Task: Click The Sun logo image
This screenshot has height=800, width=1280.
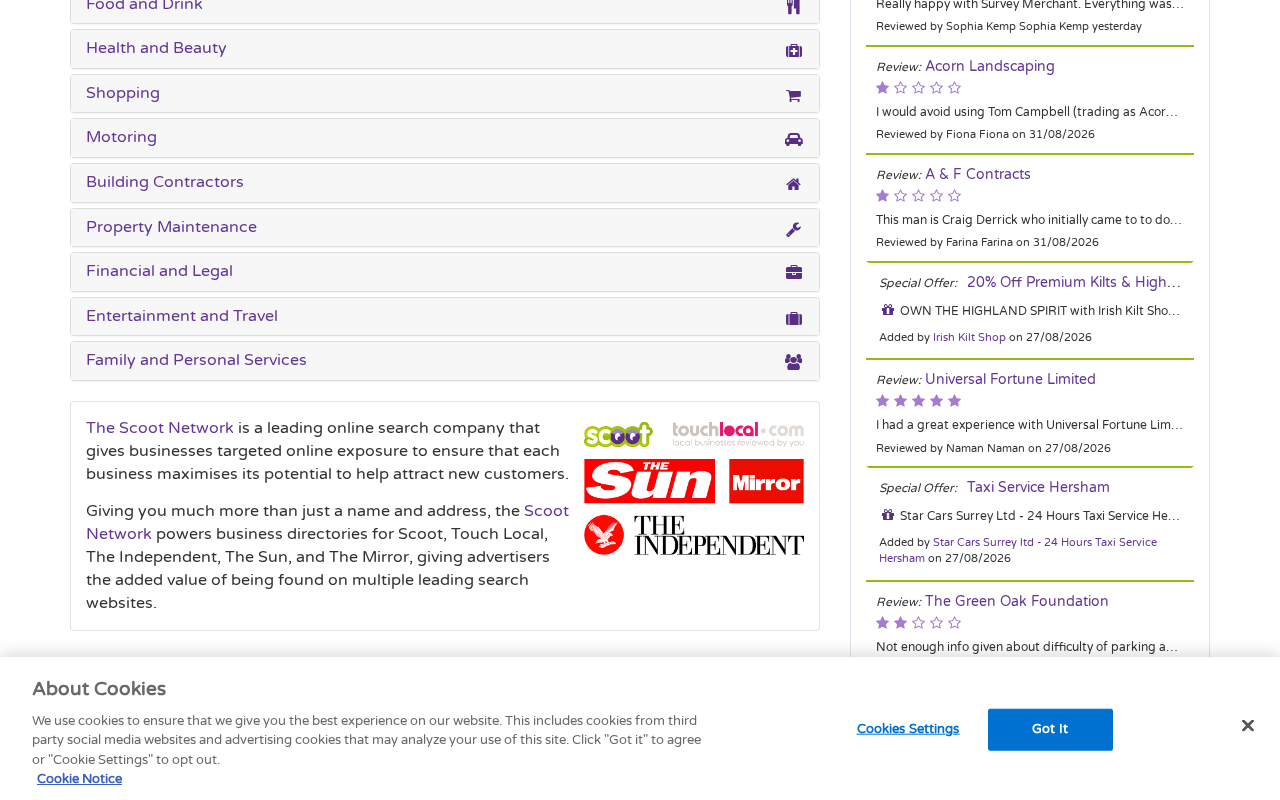Action: click(x=649, y=481)
